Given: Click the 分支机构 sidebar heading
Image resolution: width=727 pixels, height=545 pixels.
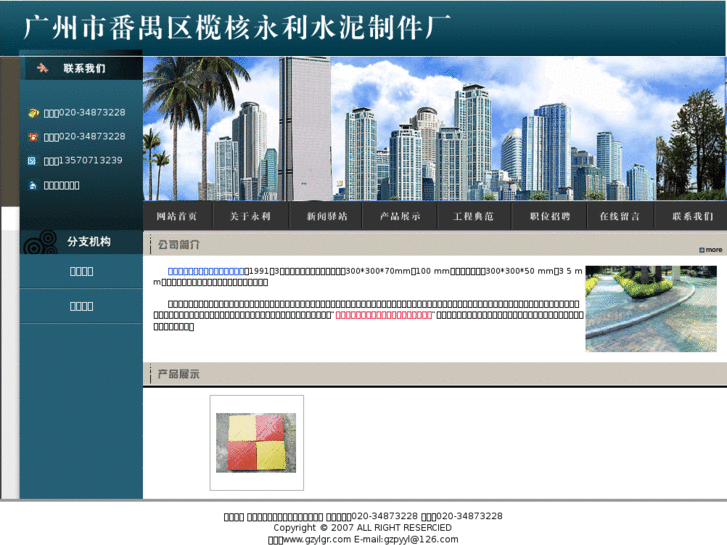Looking at the screenshot, I should tap(89, 242).
